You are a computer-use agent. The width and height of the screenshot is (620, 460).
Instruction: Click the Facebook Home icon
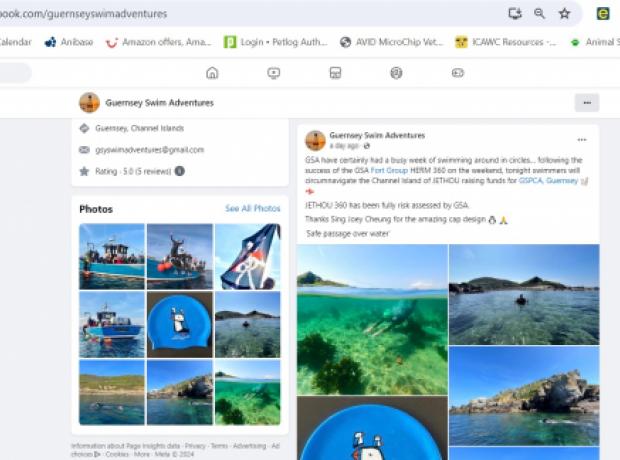[212, 73]
